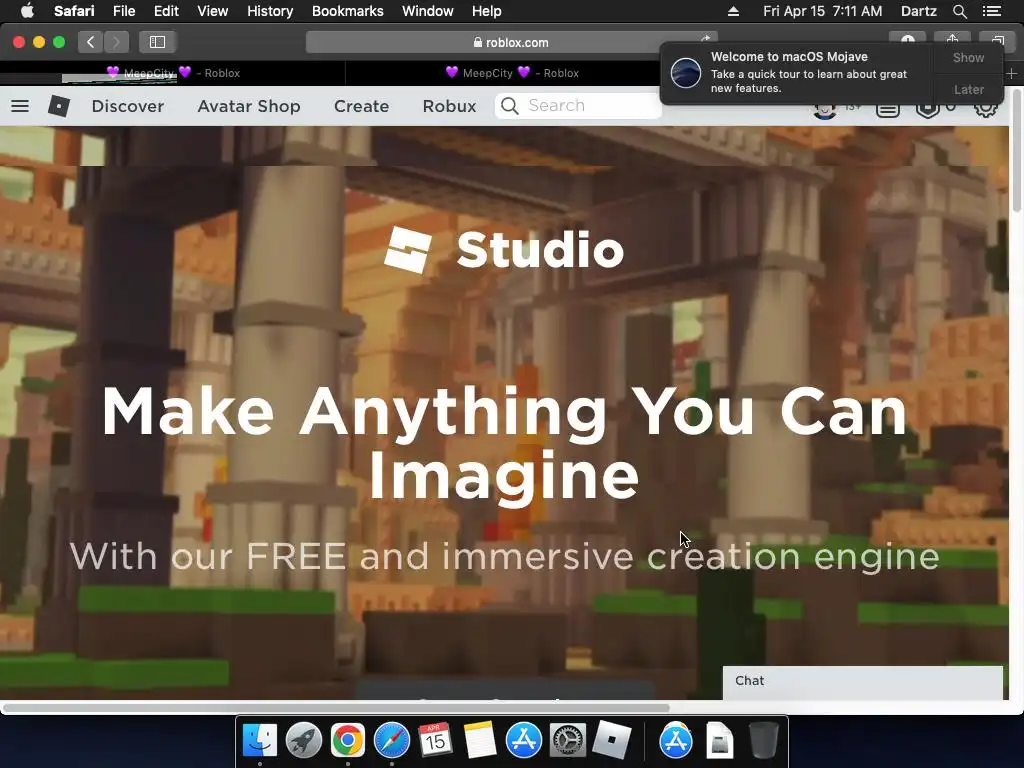Go to the Discover page
The height and width of the screenshot is (768, 1024).
(x=128, y=106)
